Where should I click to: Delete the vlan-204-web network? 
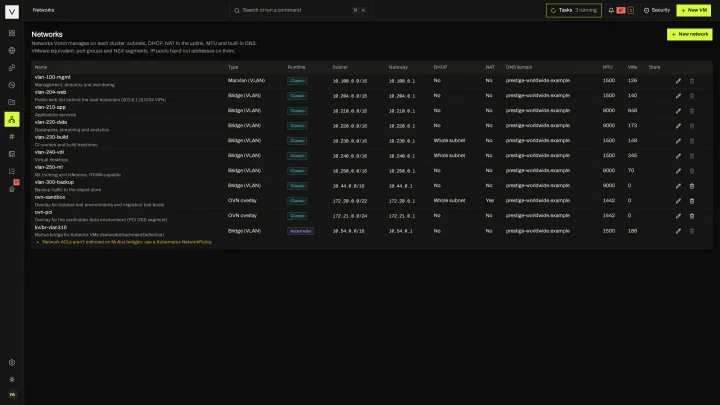tap(692, 96)
